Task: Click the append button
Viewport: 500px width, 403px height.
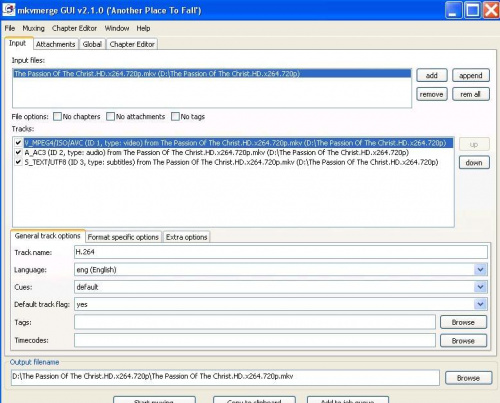Action: coord(471,75)
